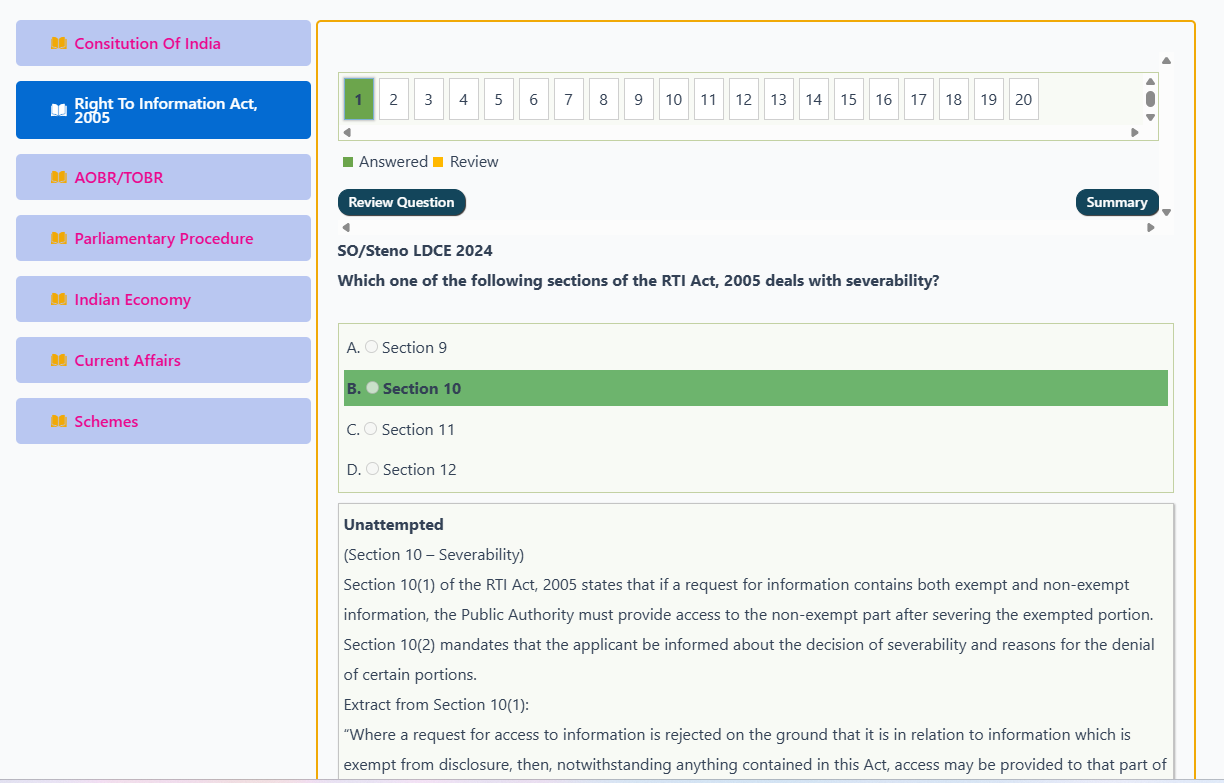Select radio option C Section 11
Viewport: 1224px width, 783px height.
click(x=371, y=429)
